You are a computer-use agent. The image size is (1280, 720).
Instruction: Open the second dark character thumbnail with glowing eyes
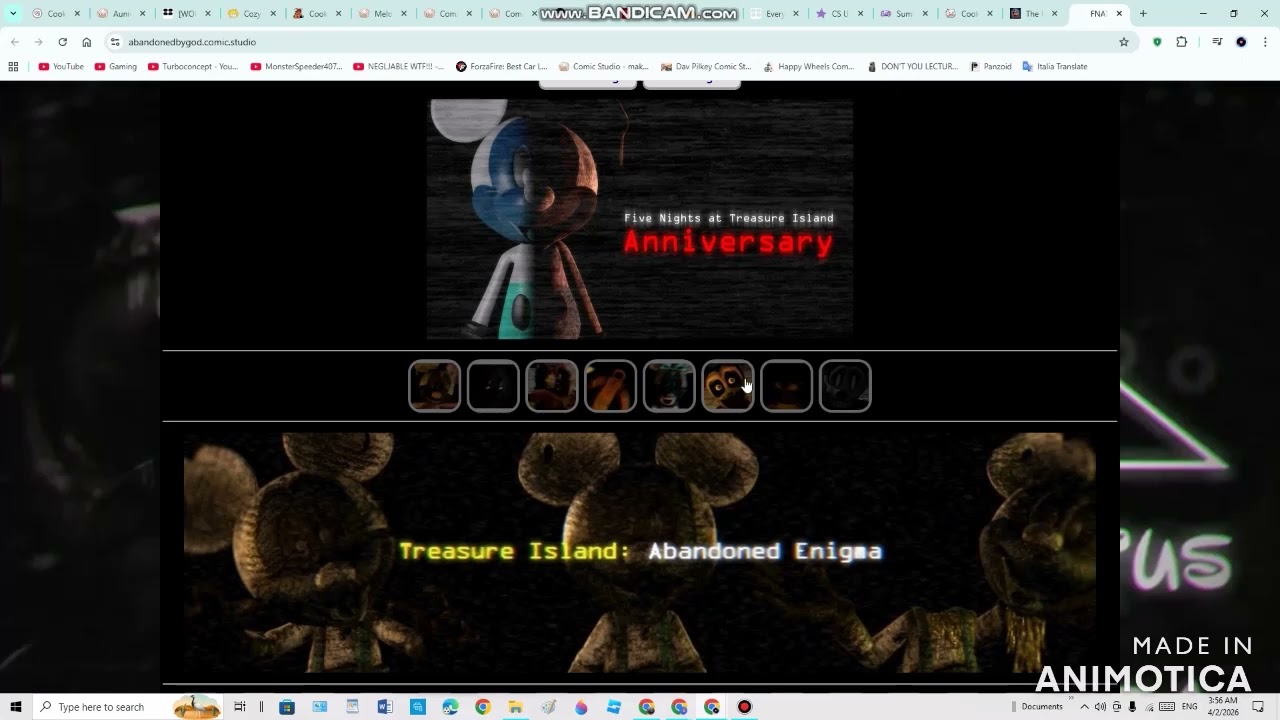pos(493,386)
